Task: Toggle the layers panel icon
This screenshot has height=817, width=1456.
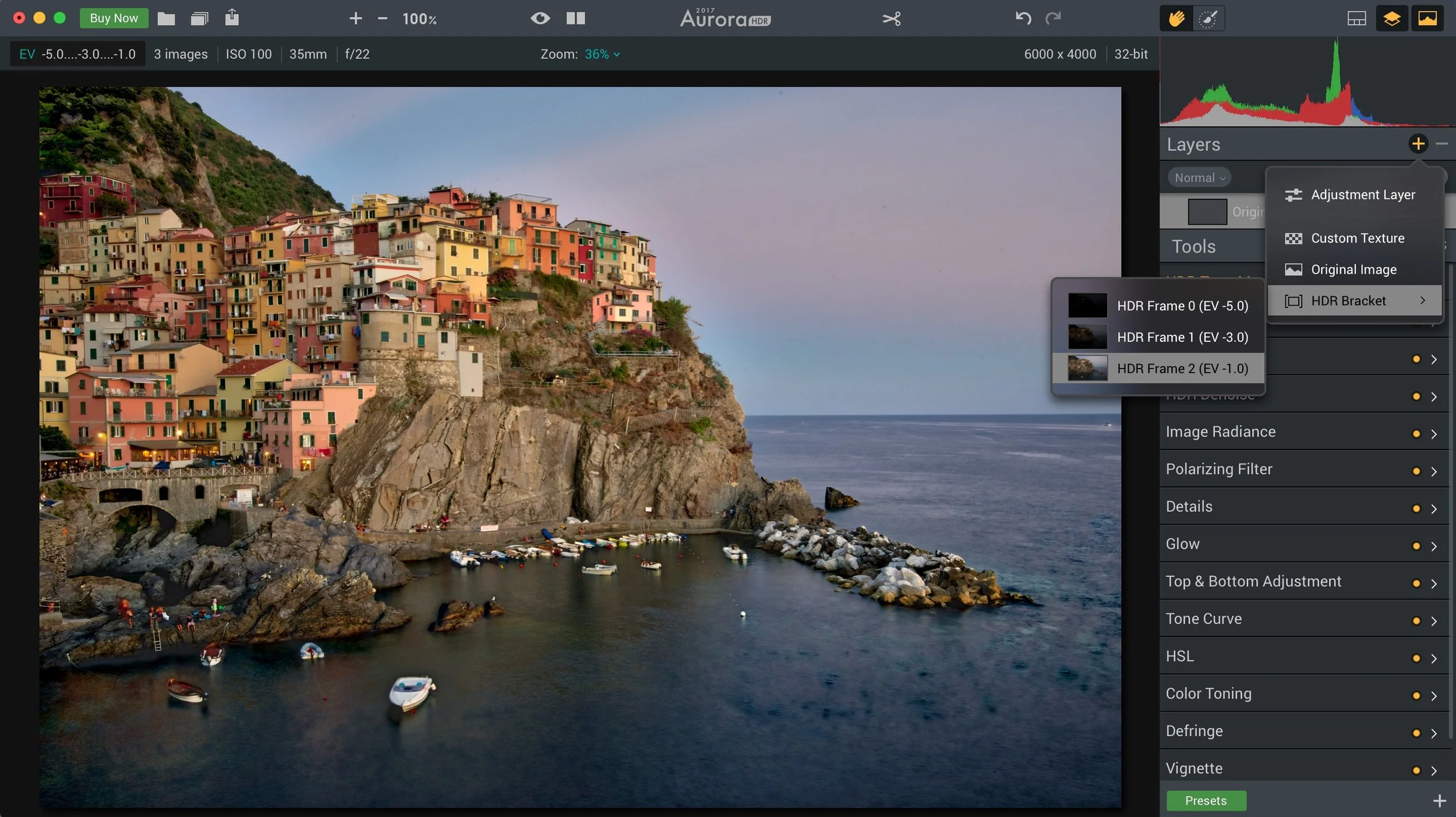Action: (x=1391, y=19)
